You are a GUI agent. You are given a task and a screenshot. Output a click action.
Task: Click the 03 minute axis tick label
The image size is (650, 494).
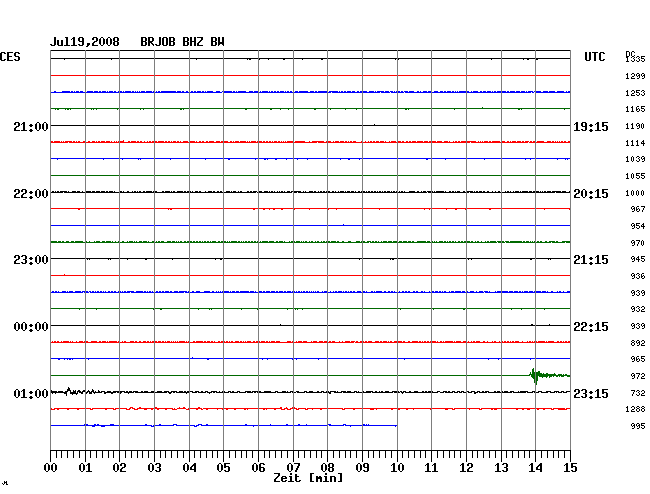(154, 468)
